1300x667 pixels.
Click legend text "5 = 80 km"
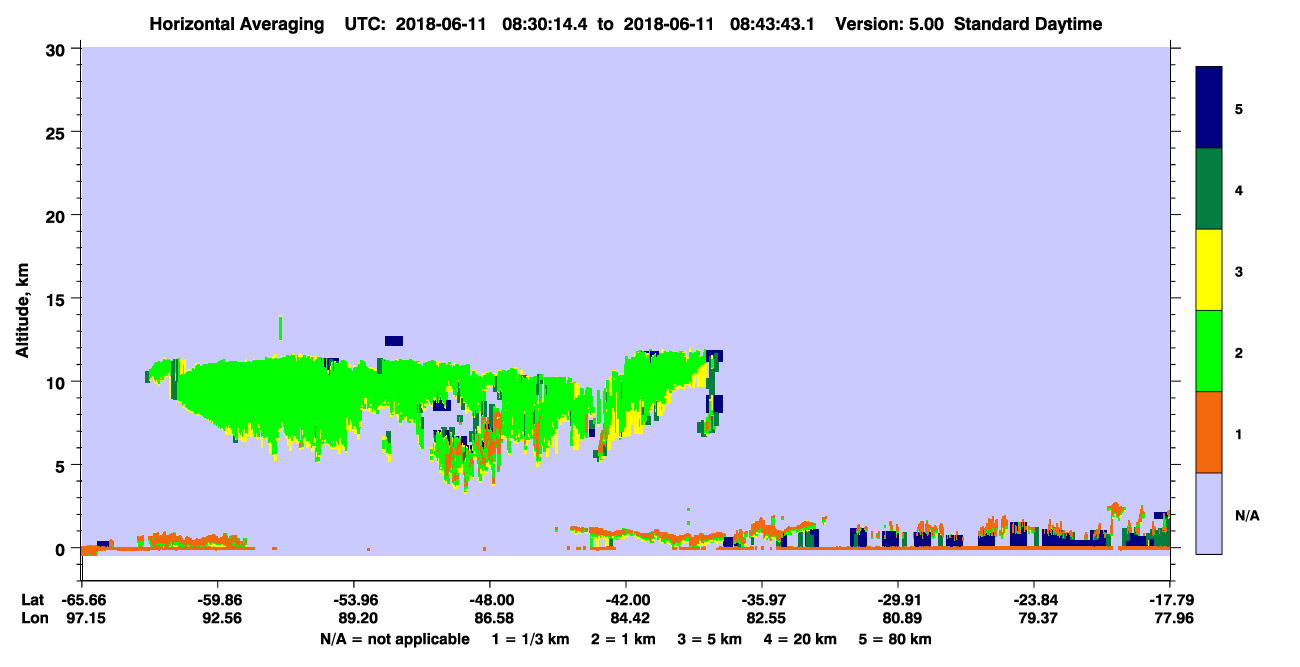(893, 639)
